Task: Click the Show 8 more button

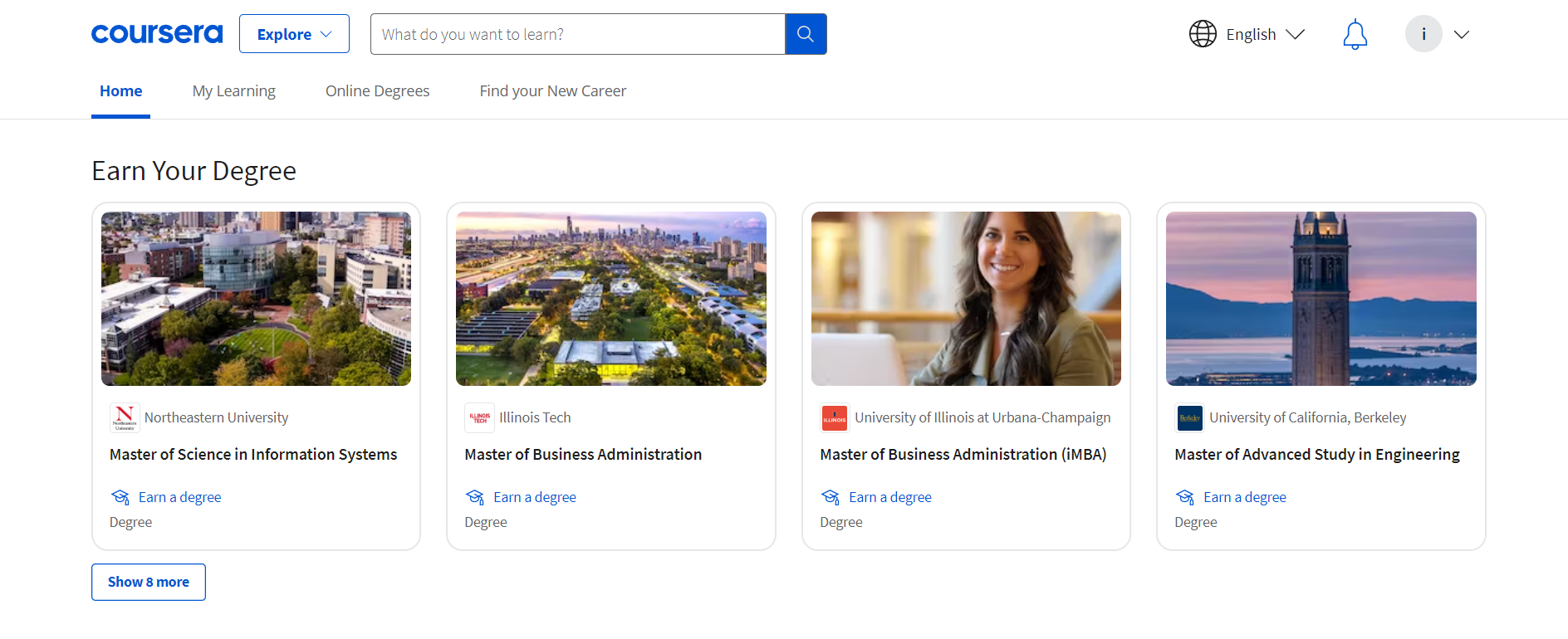Action: [x=149, y=582]
